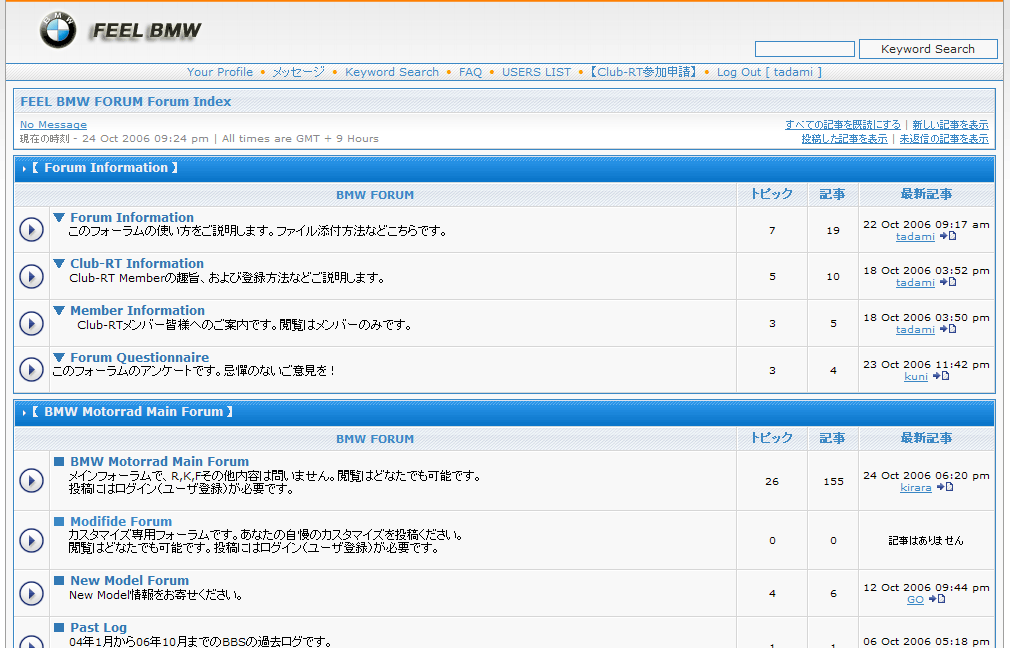The width and height of the screenshot is (1010, 648).
Task: Focus the keyword search text field
Action: (x=805, y=49)
